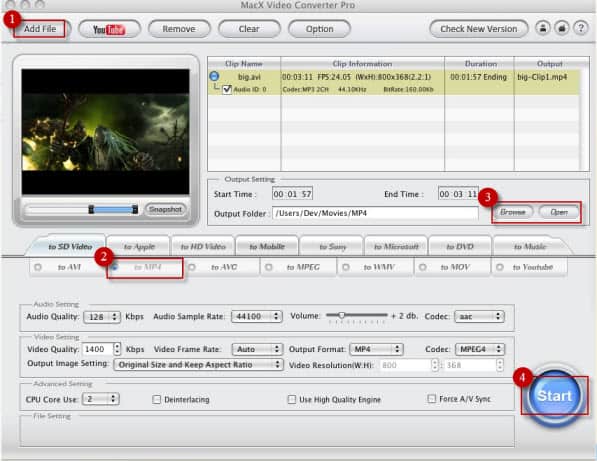Switch to the to Apple tab
The width and height of the screenshot is (597, 461).
click(139, 247)
